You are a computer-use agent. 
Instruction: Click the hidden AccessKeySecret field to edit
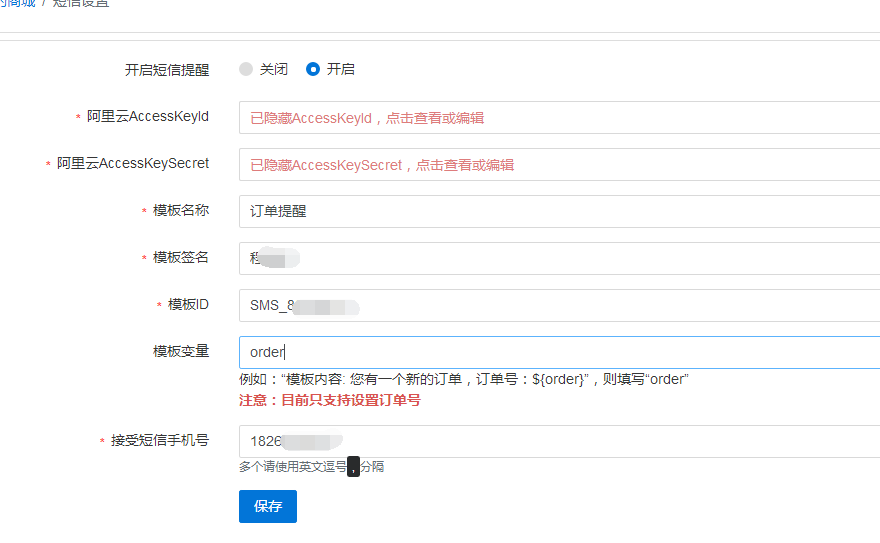558,165
